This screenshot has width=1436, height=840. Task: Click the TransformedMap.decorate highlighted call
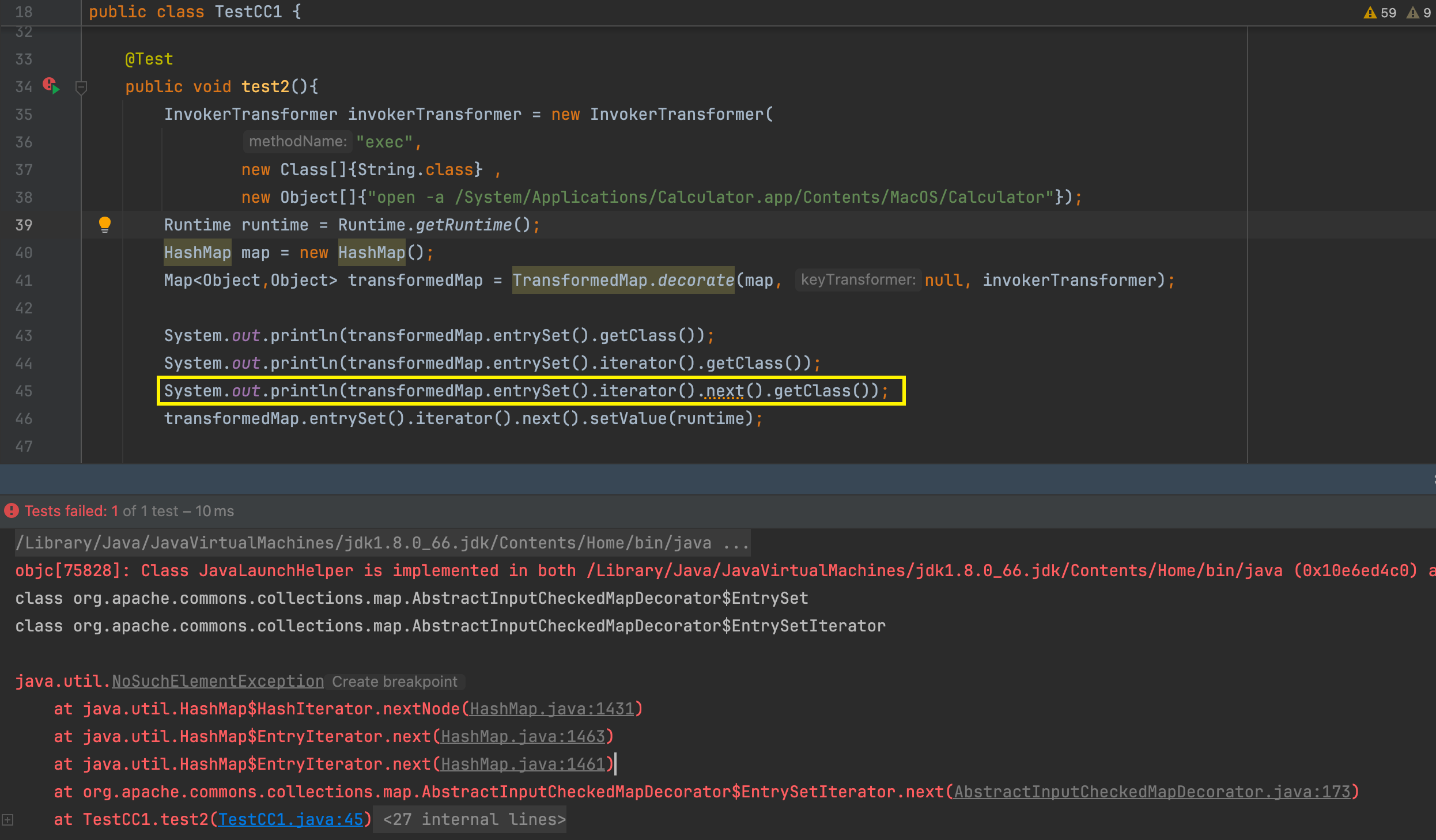point(623,280)
